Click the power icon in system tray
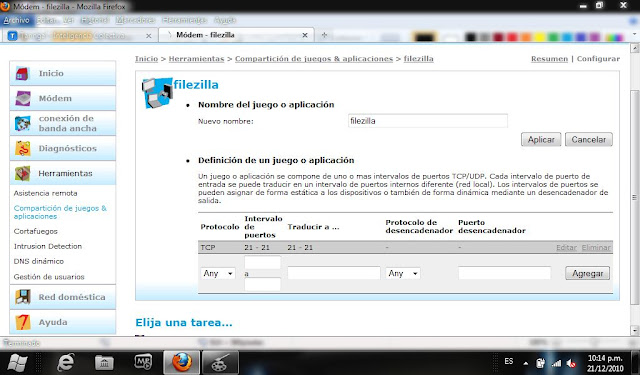 (x=540, y=363)
